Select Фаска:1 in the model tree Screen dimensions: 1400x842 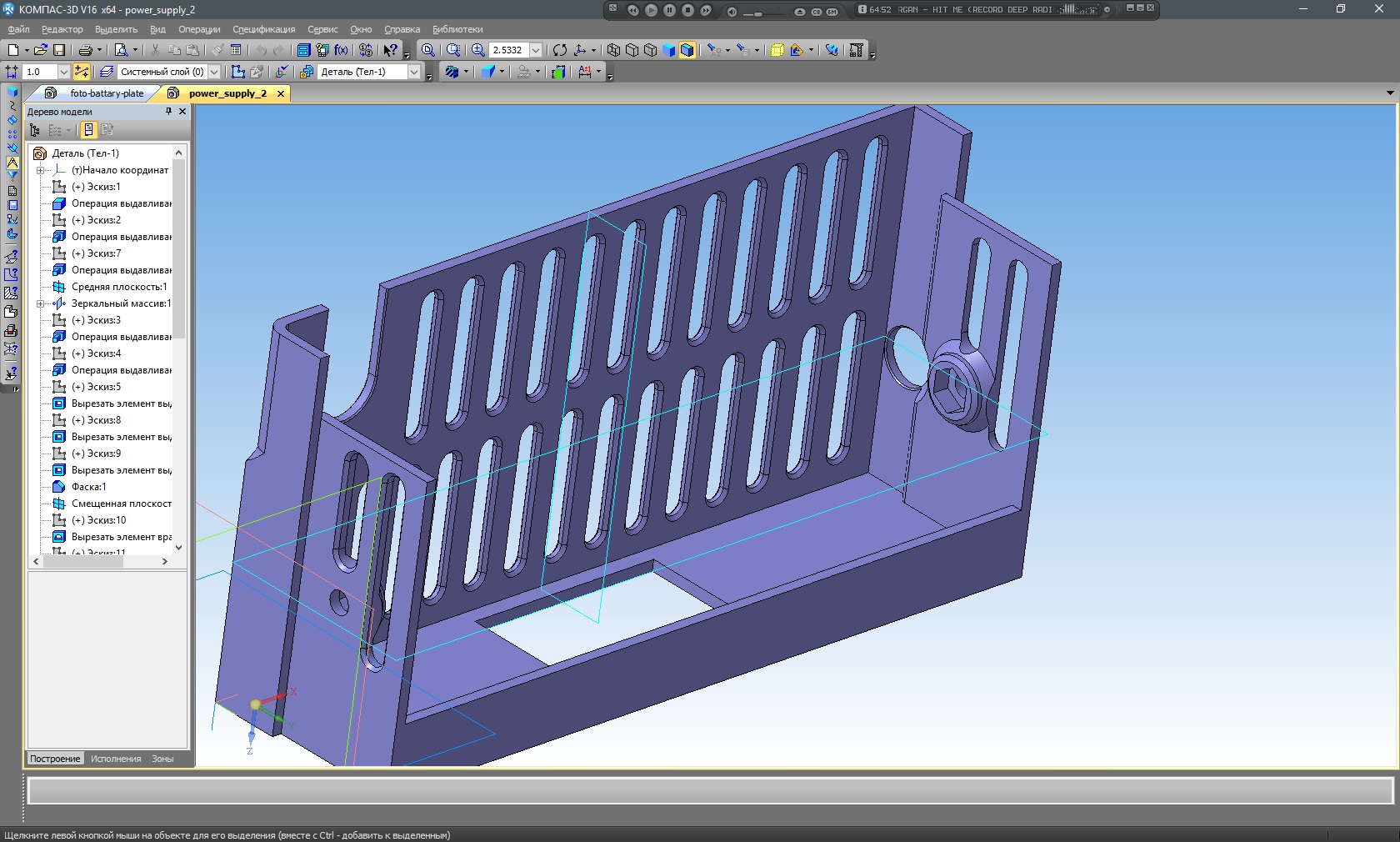[x=88, y=487]
